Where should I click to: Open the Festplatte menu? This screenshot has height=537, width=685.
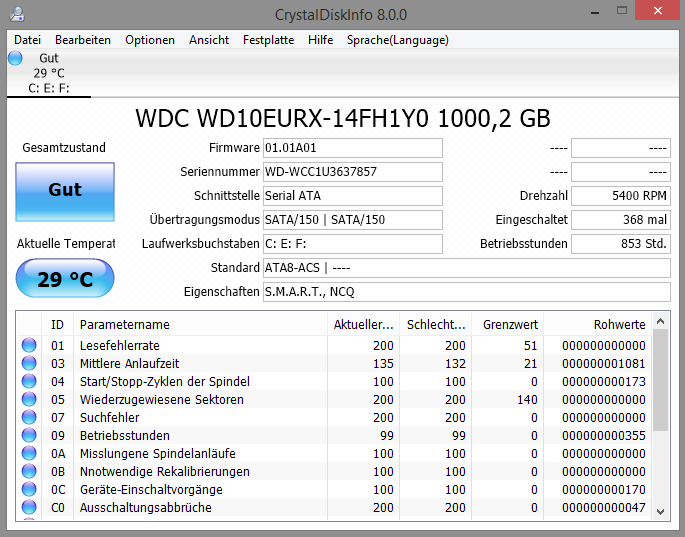[268, 40]
